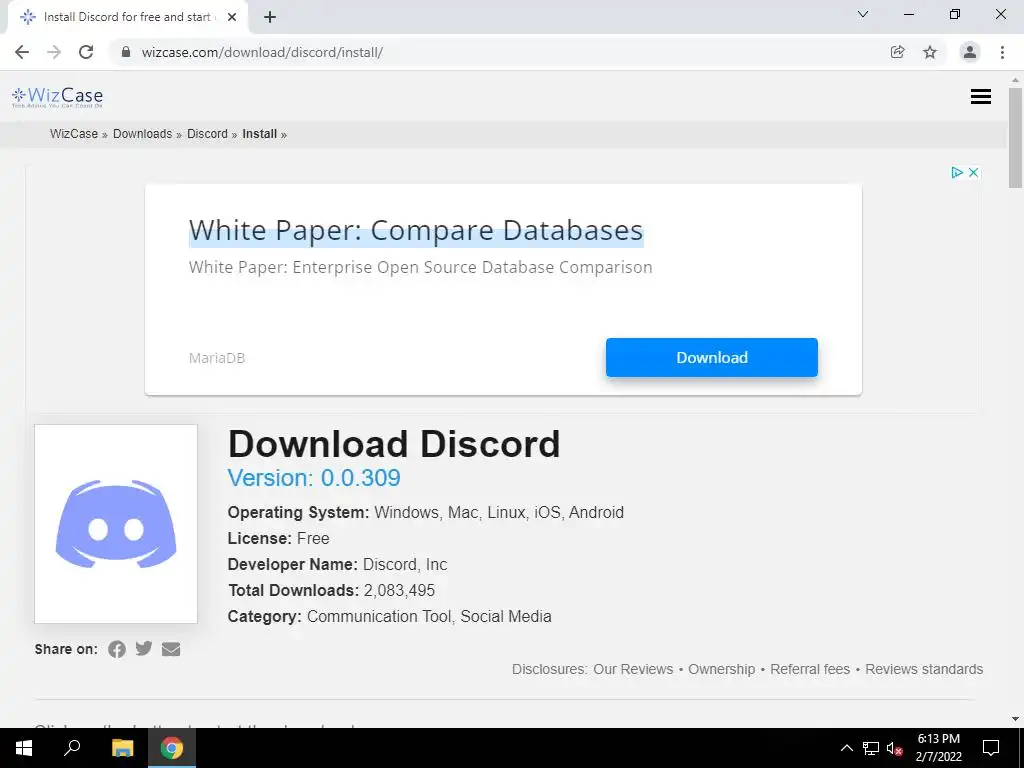Click the page vertical scrollbar thumb

tap(1016, 137)
